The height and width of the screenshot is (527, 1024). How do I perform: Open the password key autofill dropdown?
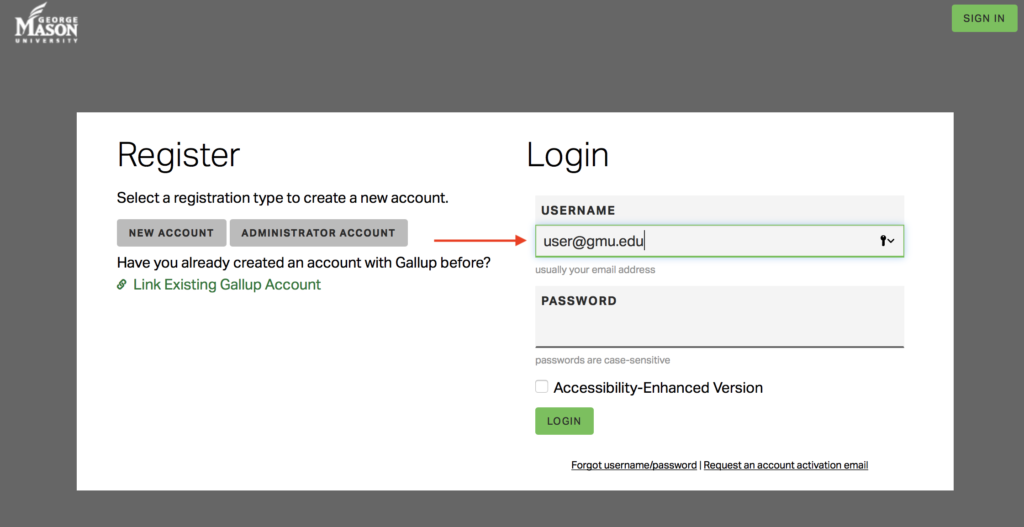tap(887, 242)
